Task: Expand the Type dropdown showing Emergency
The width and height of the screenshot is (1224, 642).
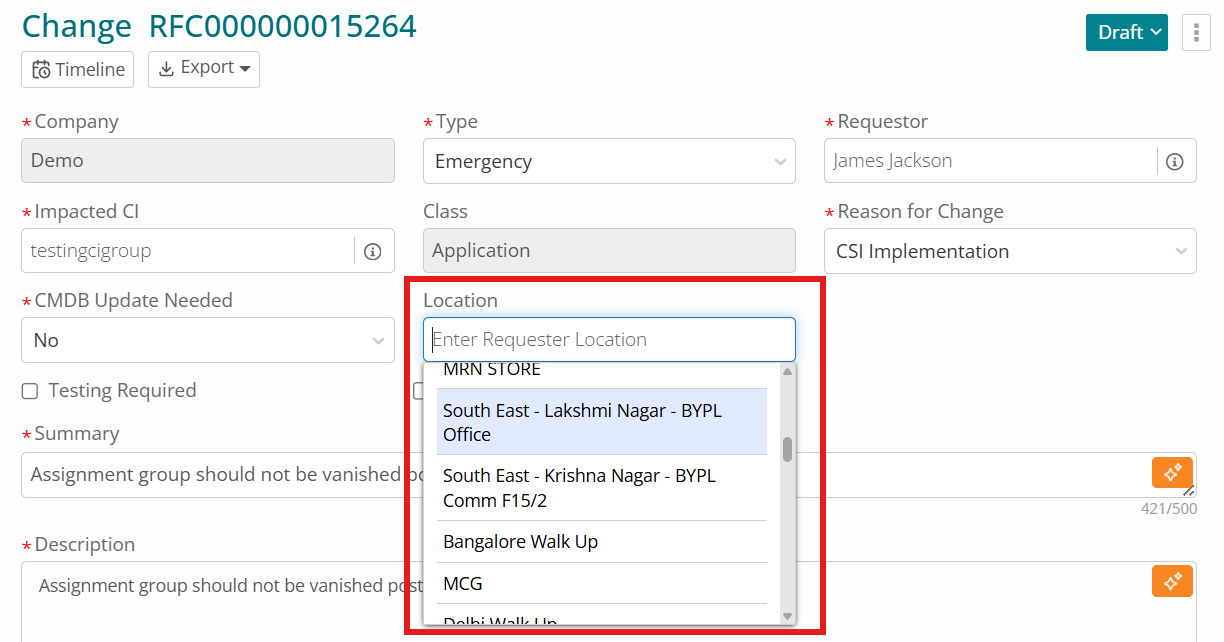Action: pyautogui.click(x=609, y=162)
